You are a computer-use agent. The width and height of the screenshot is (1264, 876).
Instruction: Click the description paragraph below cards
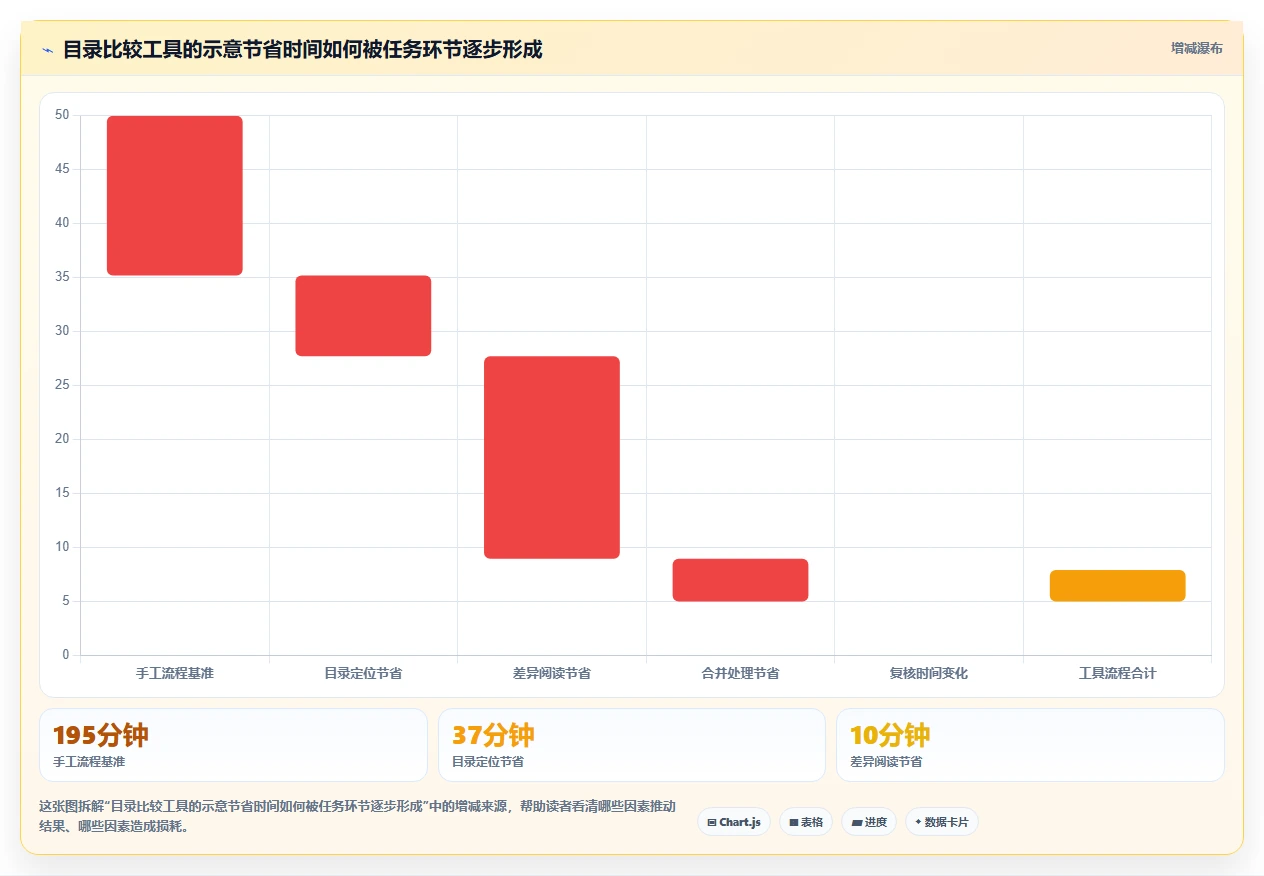[x=357, y=816]
